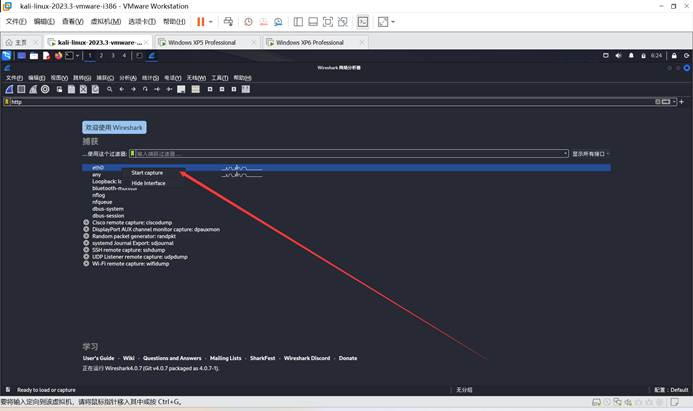Select systemd Journal Export sdjournal option
Image resolution: width=693 pixels, height=411 pixels.
tap(86, 243)
